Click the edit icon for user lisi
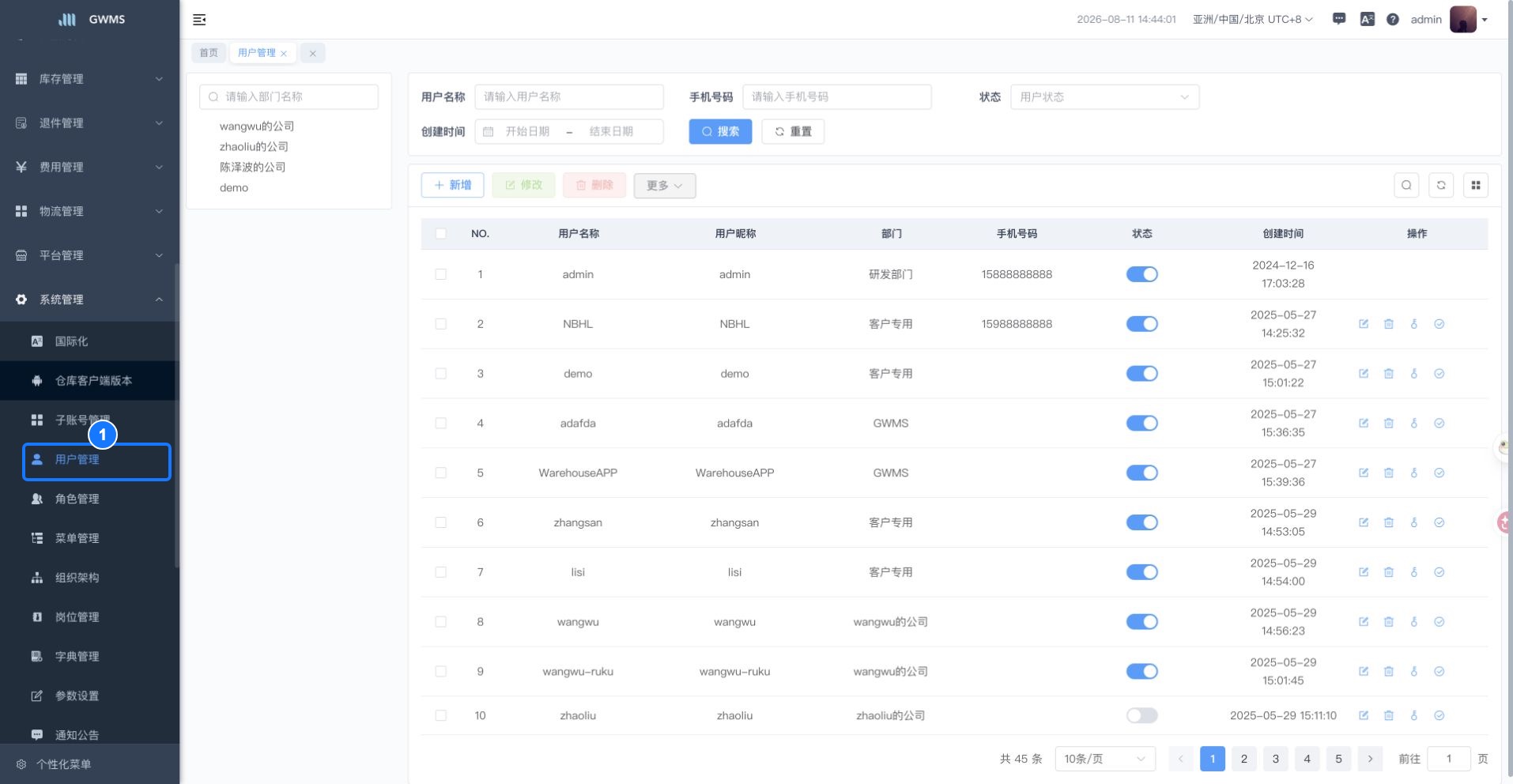The width and height of the screenshot is (1513, 784). (x=1364, y=572)
